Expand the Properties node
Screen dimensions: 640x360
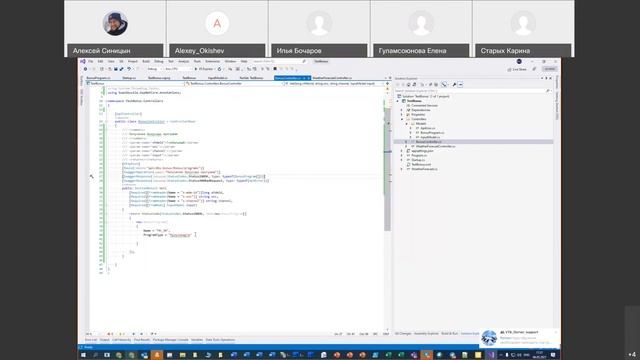pos(402,114)
